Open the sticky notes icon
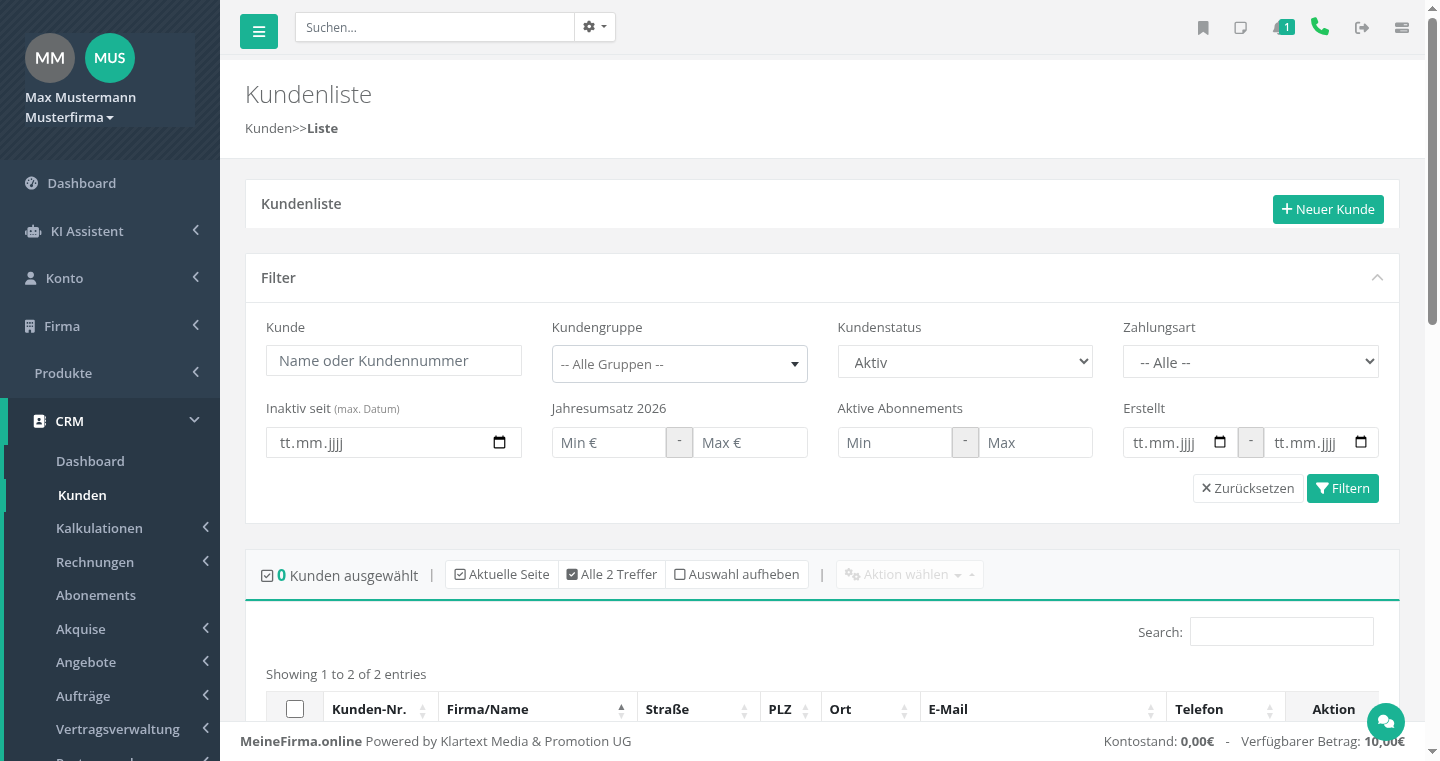This screenshot has width=1440, height=761. (x=1241, y=28)
